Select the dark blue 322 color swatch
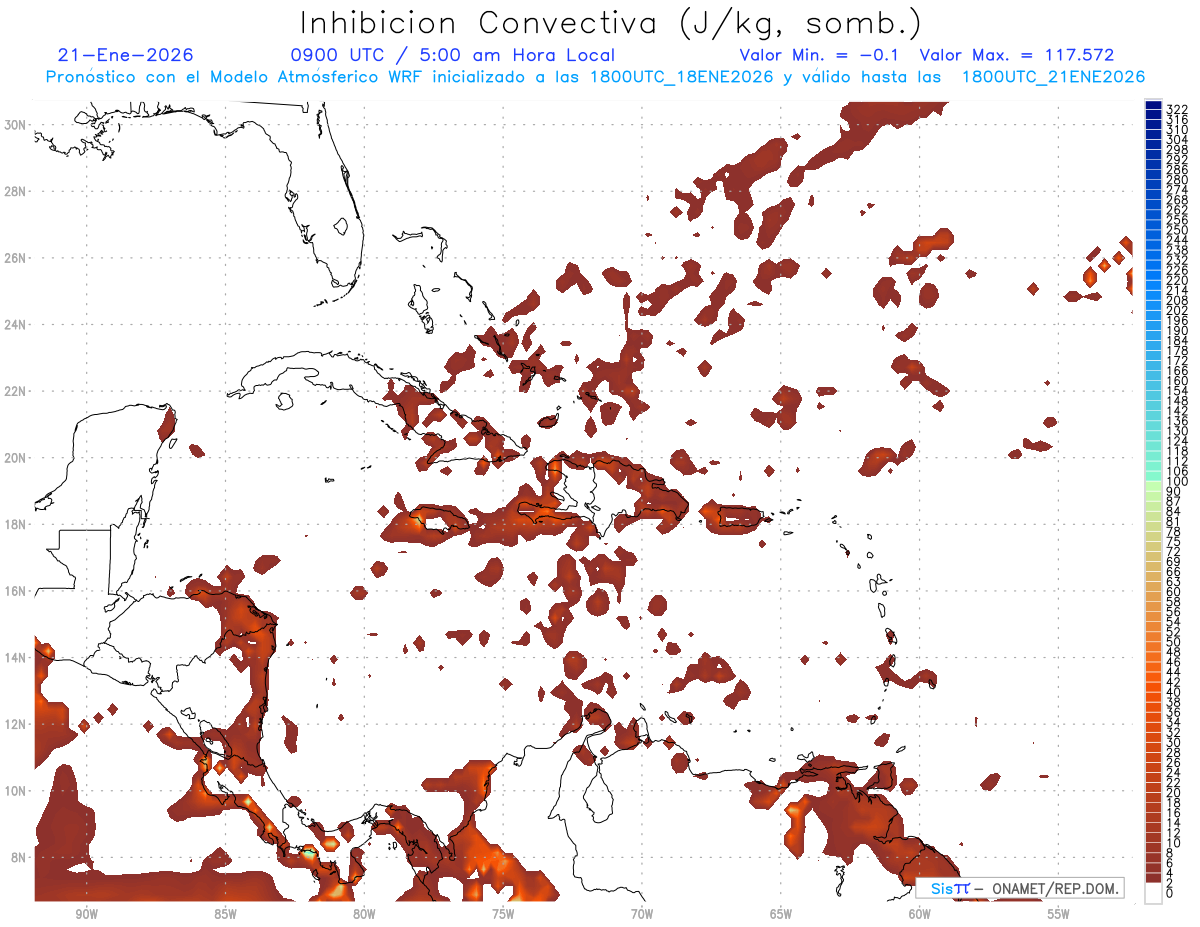 tap(1153, 104)
